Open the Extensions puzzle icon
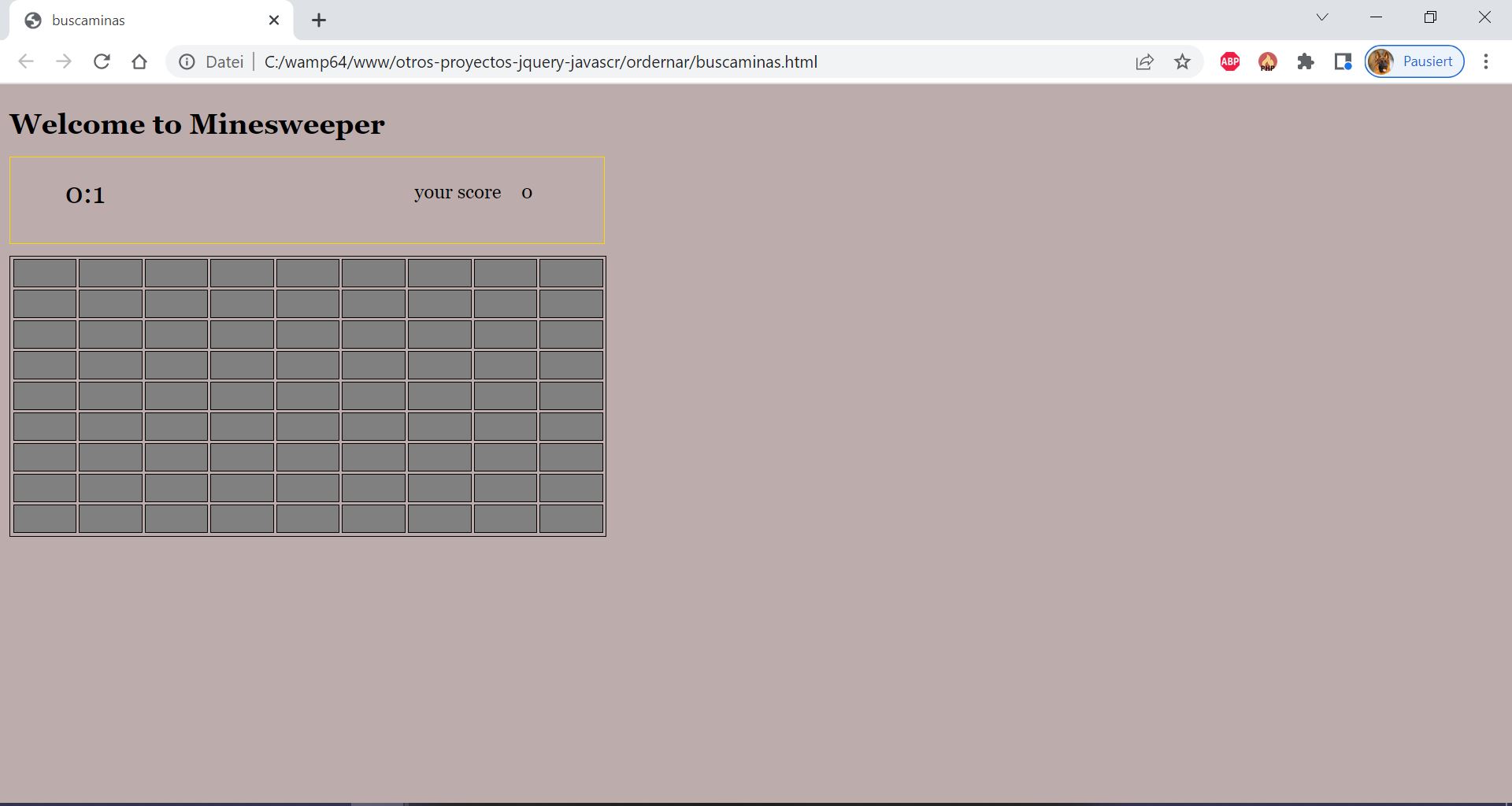Image resolution: width=1512 pixels, height=806 pixels. click(1305, 61)
